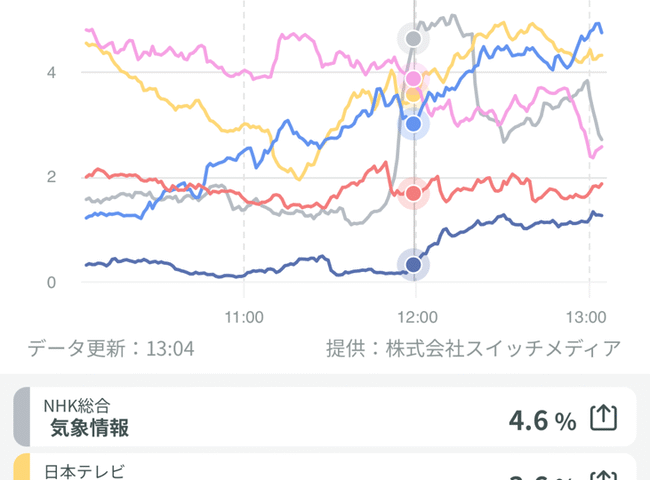
Task: Click the gray color bar beside NHK総合
Action: coord(22,417)
